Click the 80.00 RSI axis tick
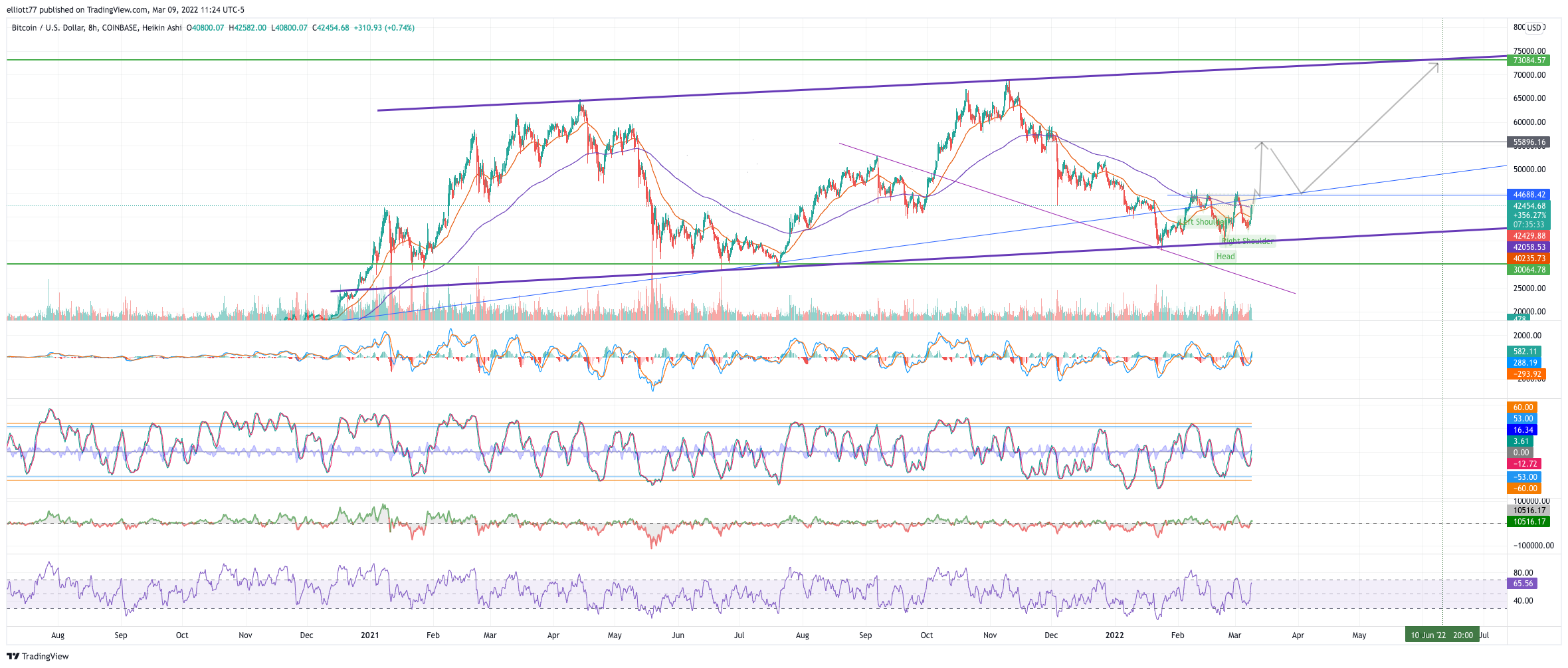The width and height of the screenshot is (1568, 668). (x=1523, y=573)
